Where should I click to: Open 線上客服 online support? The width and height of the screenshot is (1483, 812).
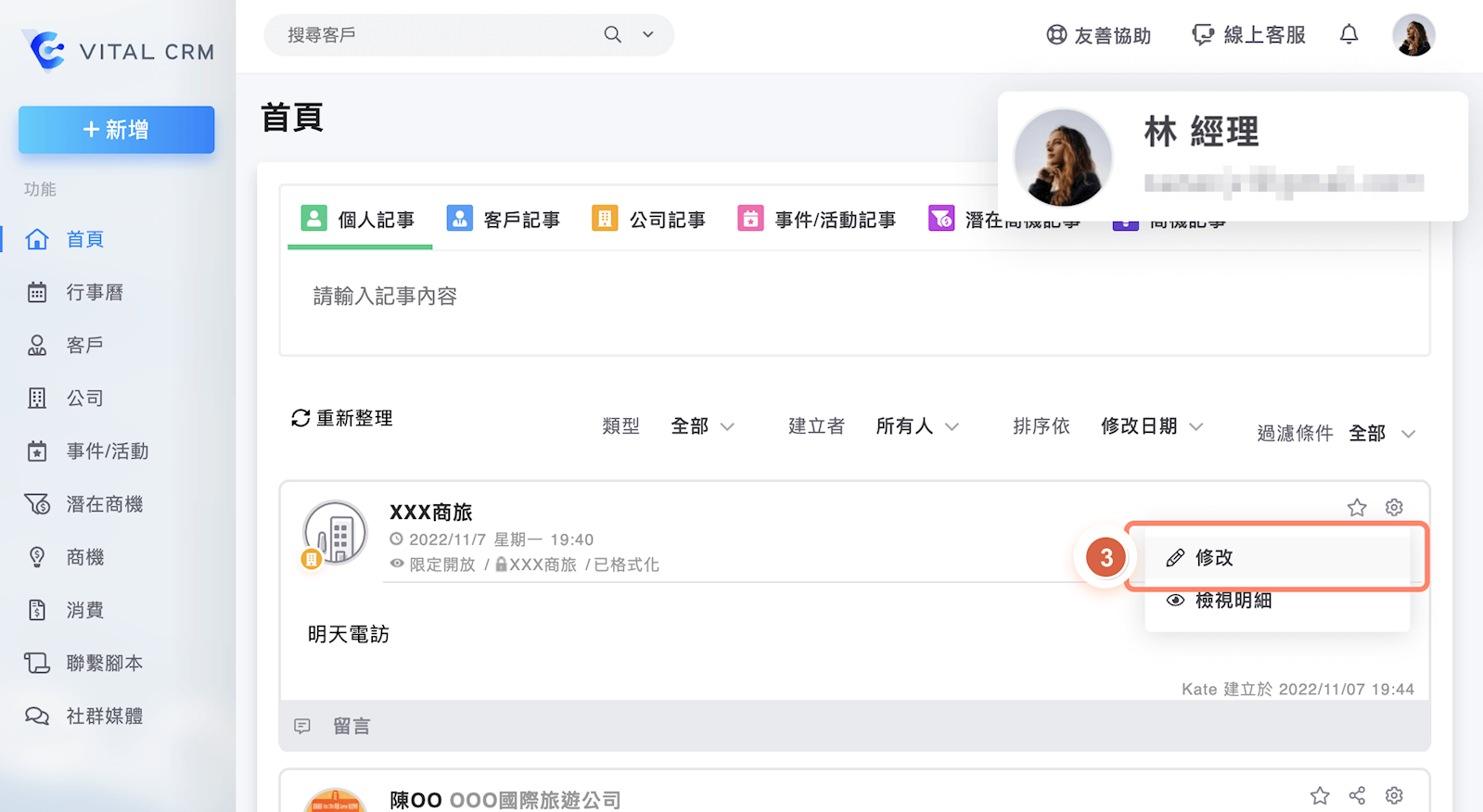click(1249, 35)
